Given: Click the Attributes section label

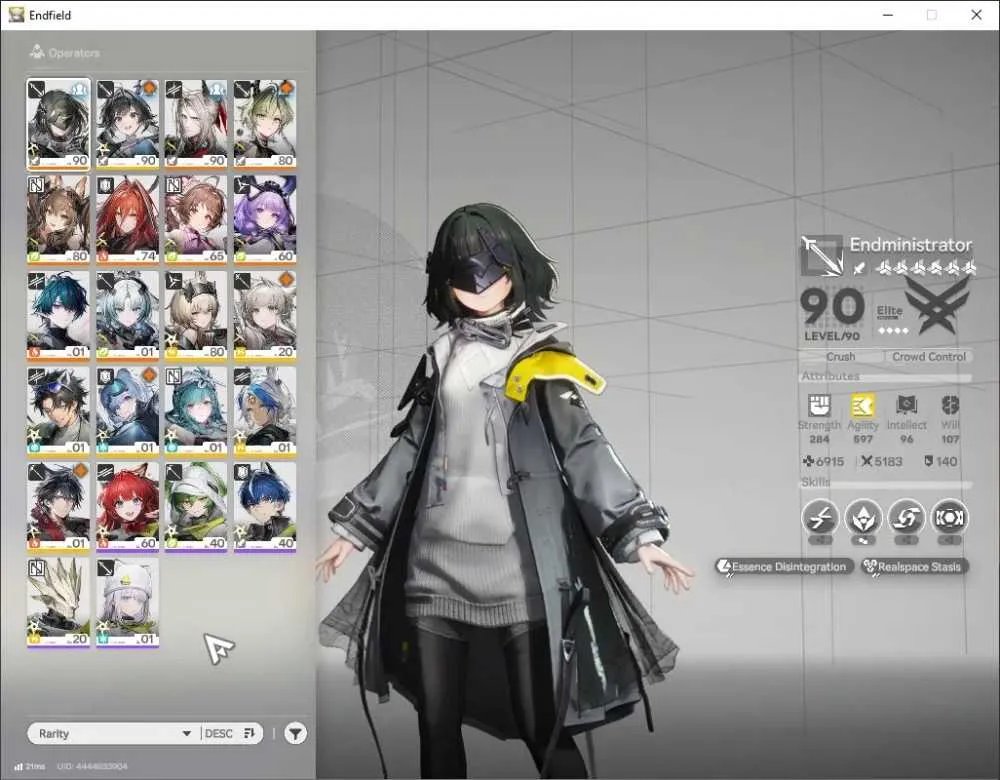Looking at the screenshot, I should [830, 376].
